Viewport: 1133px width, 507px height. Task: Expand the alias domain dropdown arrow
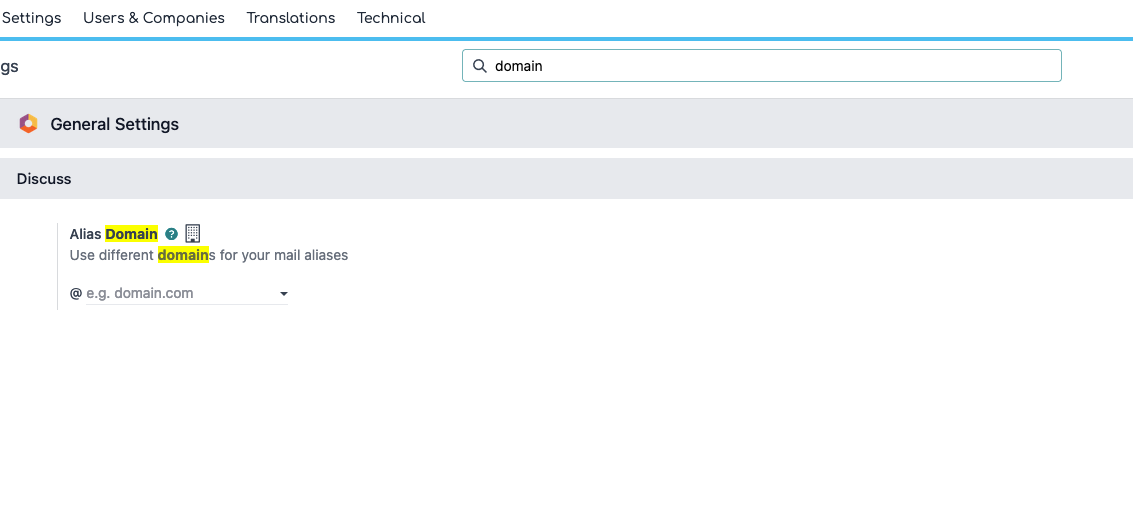pos(284,294)
